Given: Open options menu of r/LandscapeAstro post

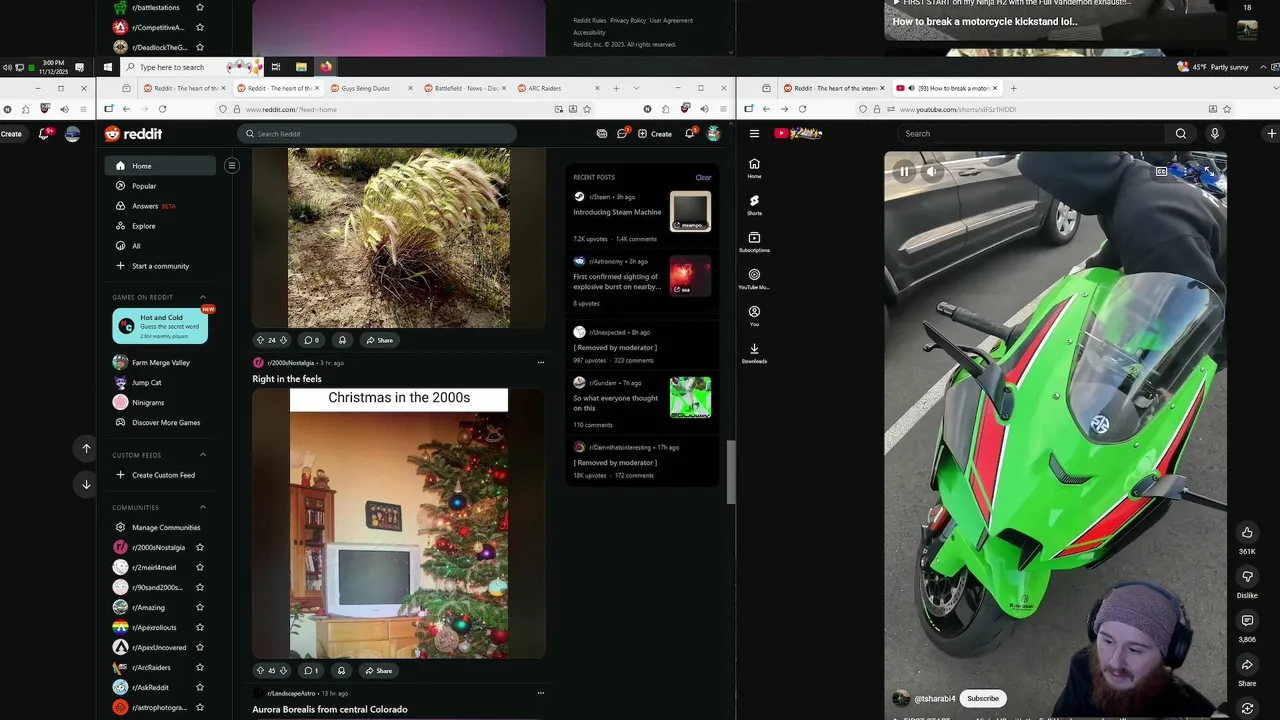Looking at the screenshot, I should coord(541,693).
